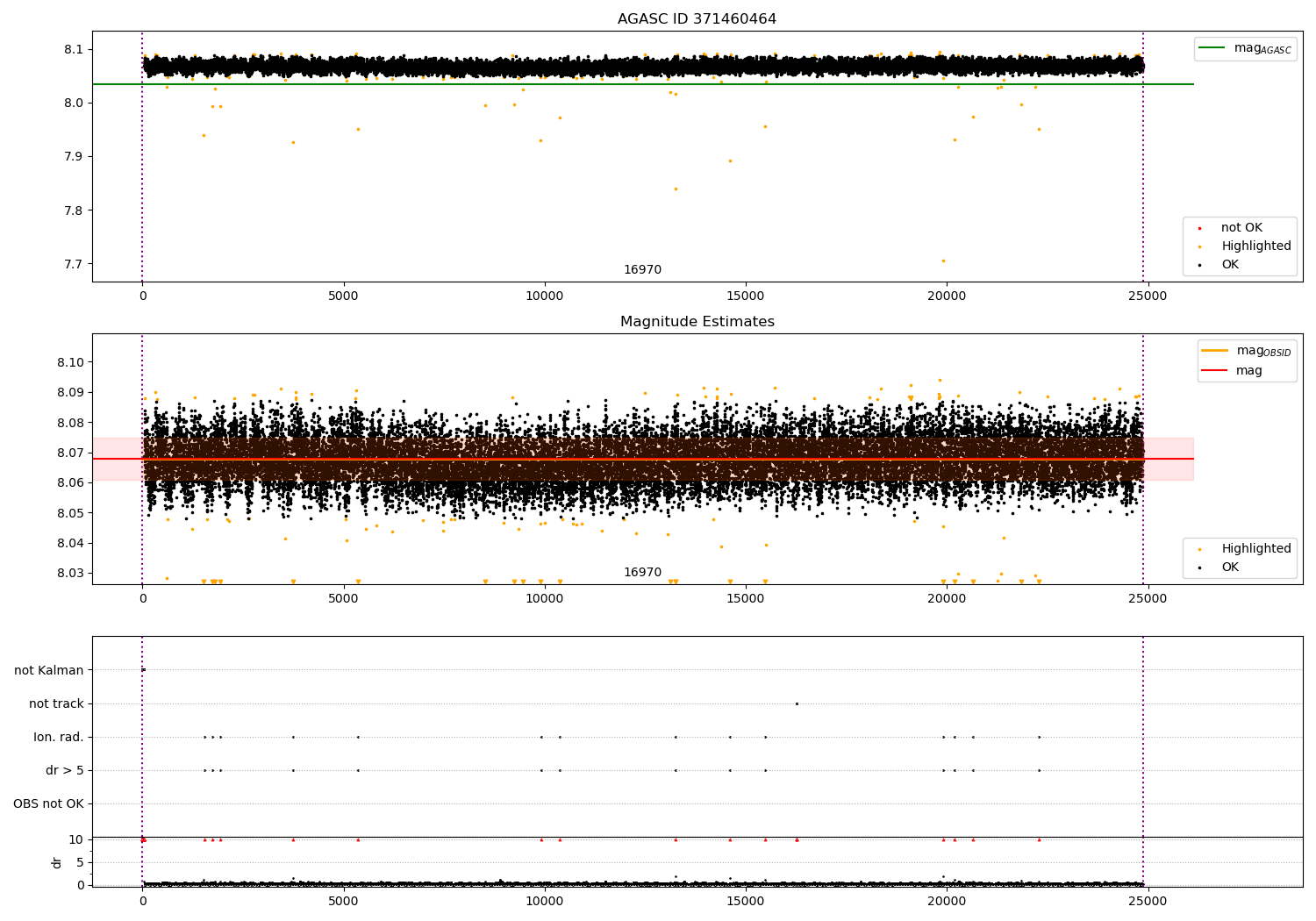This screenshot has width=1316, height=921.
Task: Click the red mag legend entry
Action: (1249, 371)
